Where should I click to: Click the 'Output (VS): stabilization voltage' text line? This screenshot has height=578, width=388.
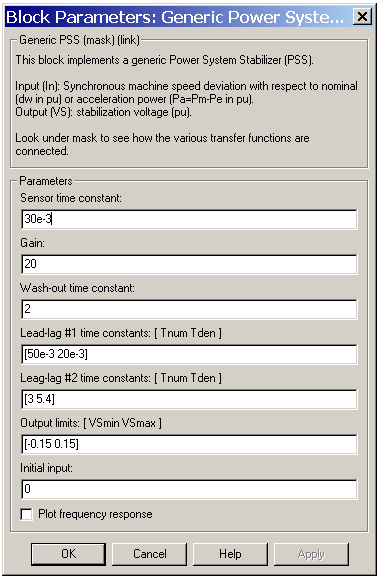click(x=103, y=112)
